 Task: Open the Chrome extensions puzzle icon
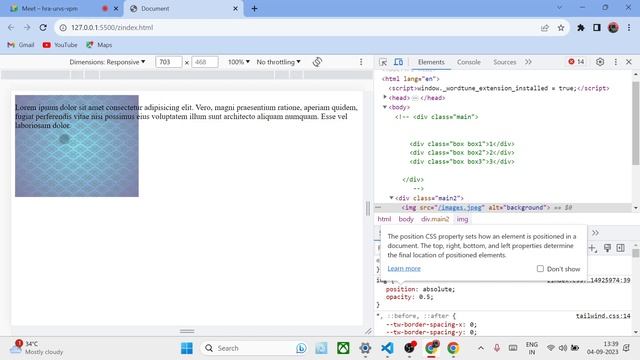(580, 28)
